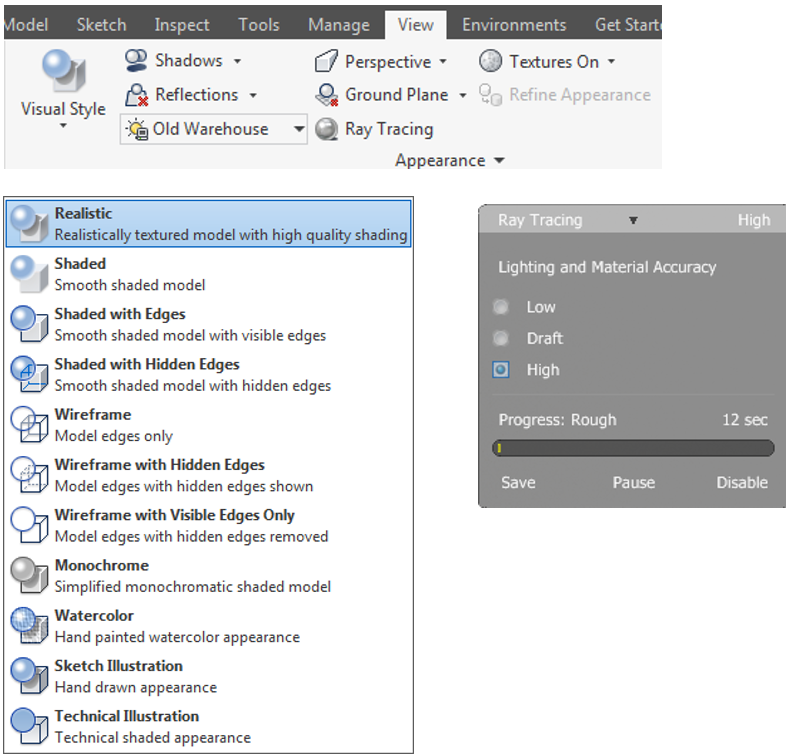Select the High accuracy radio button
The width and height of the screenshot is (794, 756).
coord(501,370)
